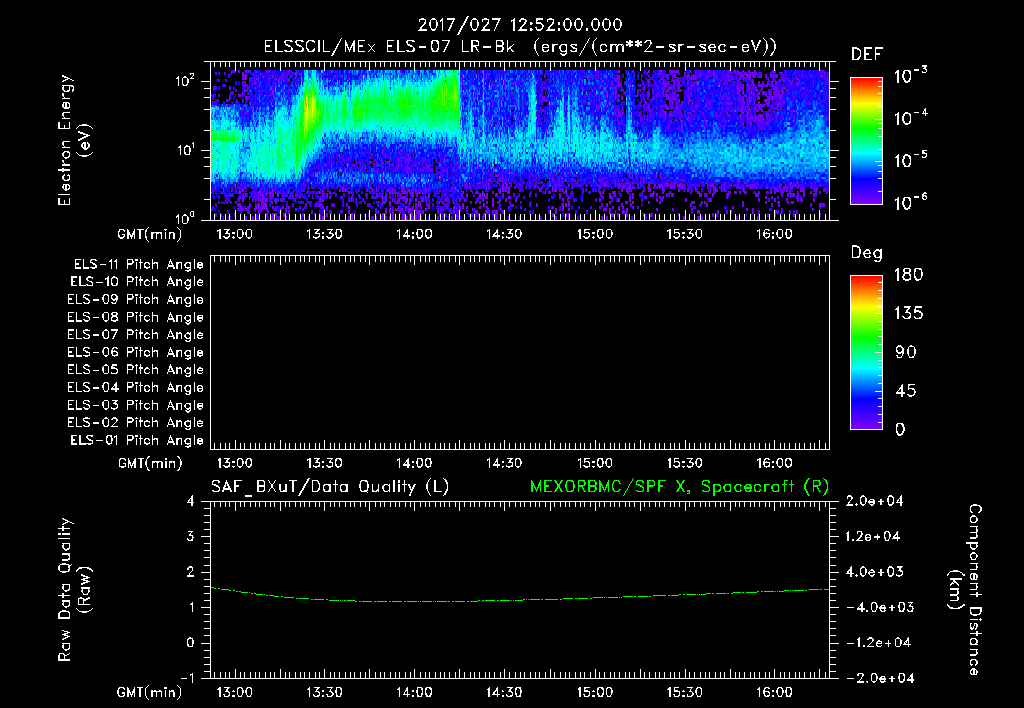Click the plot title date 2017/027 12:52:00.000
This screenshot has height=708, width=1024.
pyautogui.click(x=520, y=25)
